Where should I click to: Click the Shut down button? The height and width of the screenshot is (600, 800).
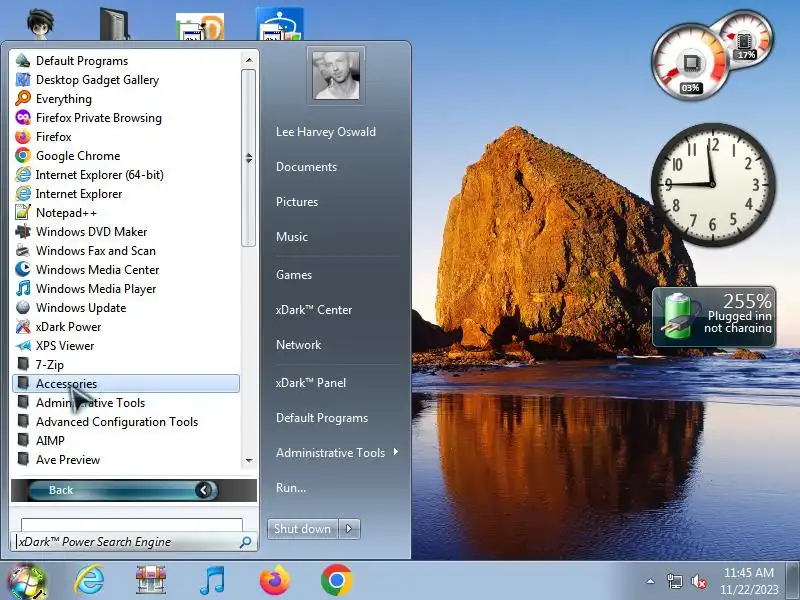tap(303, 529)
